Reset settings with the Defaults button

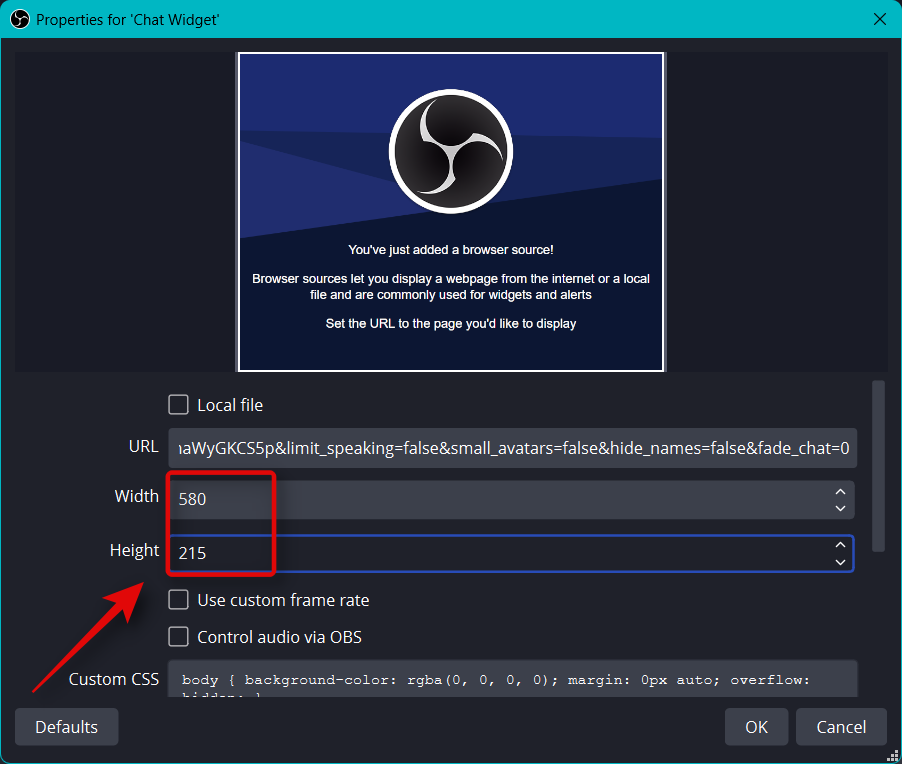click(67, 727)
